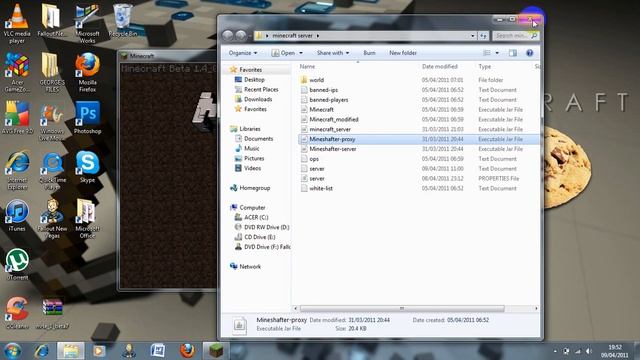Click the Windows Start button
The width and height of the screenshot is (640, 360).
12,351
